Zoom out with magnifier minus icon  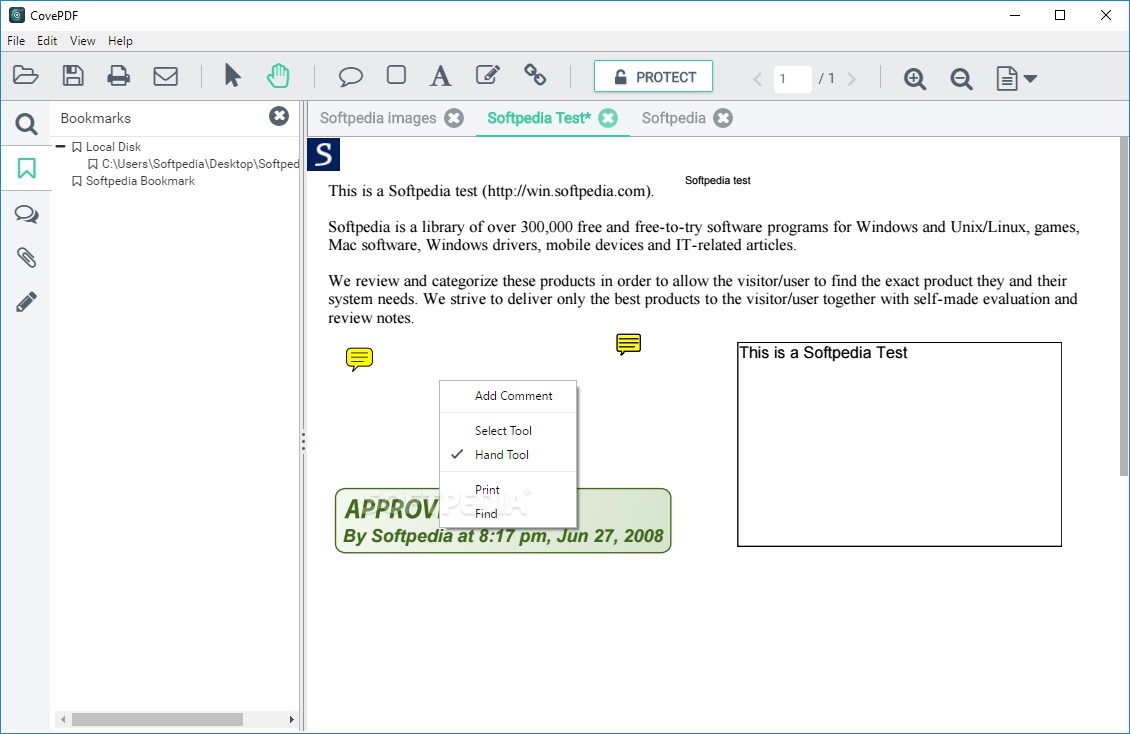(x=961, y=79)
